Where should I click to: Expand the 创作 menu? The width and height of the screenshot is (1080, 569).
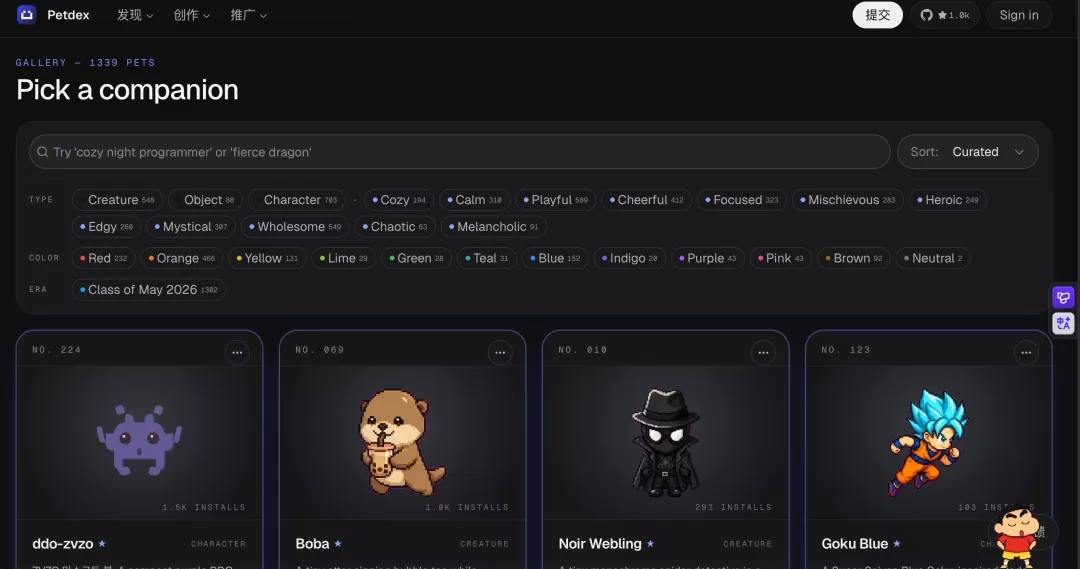tap(191, 15)
